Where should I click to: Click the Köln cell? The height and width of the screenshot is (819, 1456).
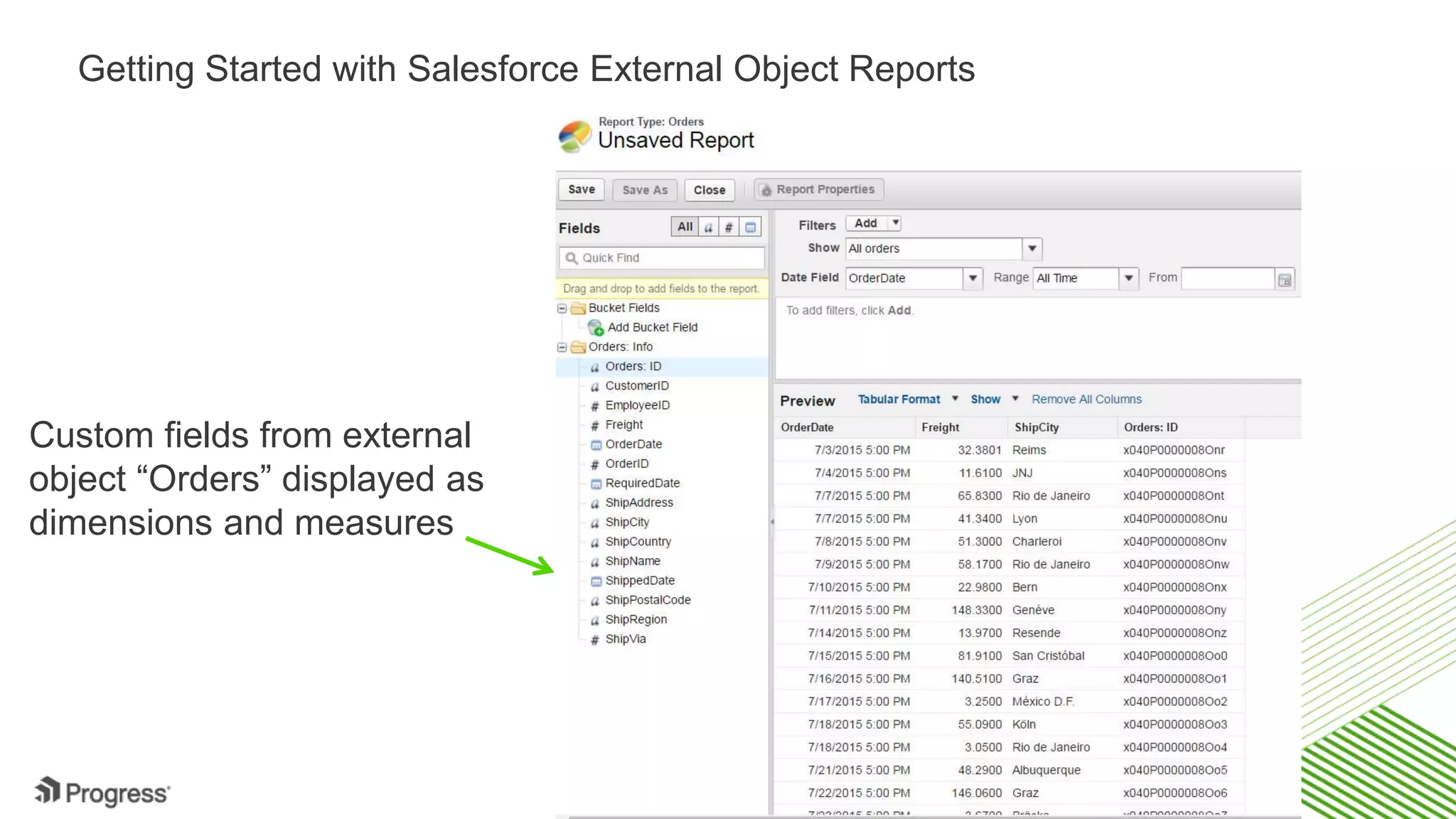click(1024, 724)
